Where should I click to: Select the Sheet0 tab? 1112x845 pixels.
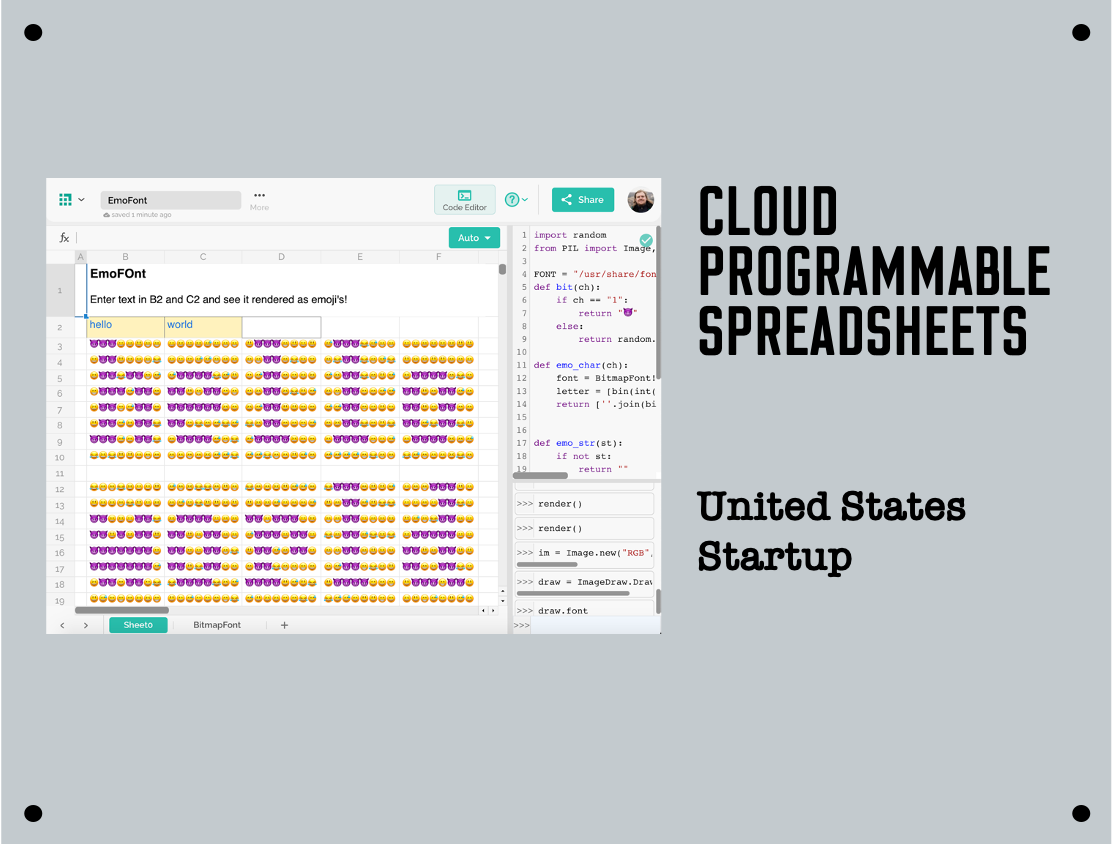(138, 625)
